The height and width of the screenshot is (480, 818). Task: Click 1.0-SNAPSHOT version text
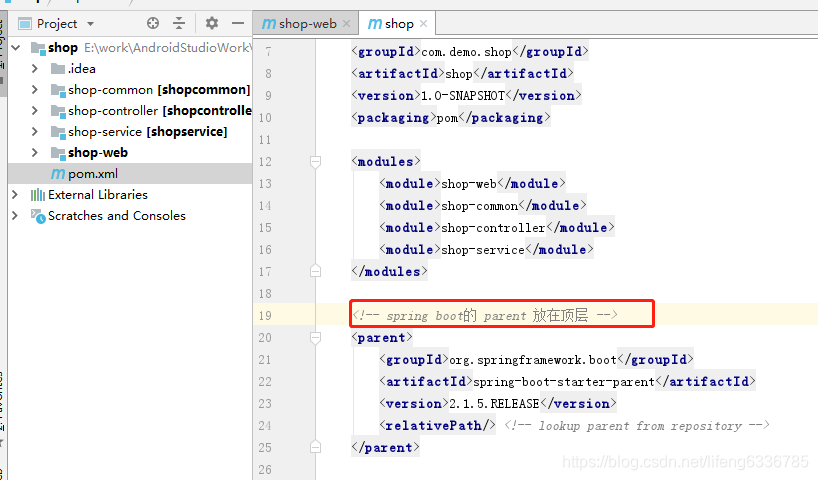point(463,96)
